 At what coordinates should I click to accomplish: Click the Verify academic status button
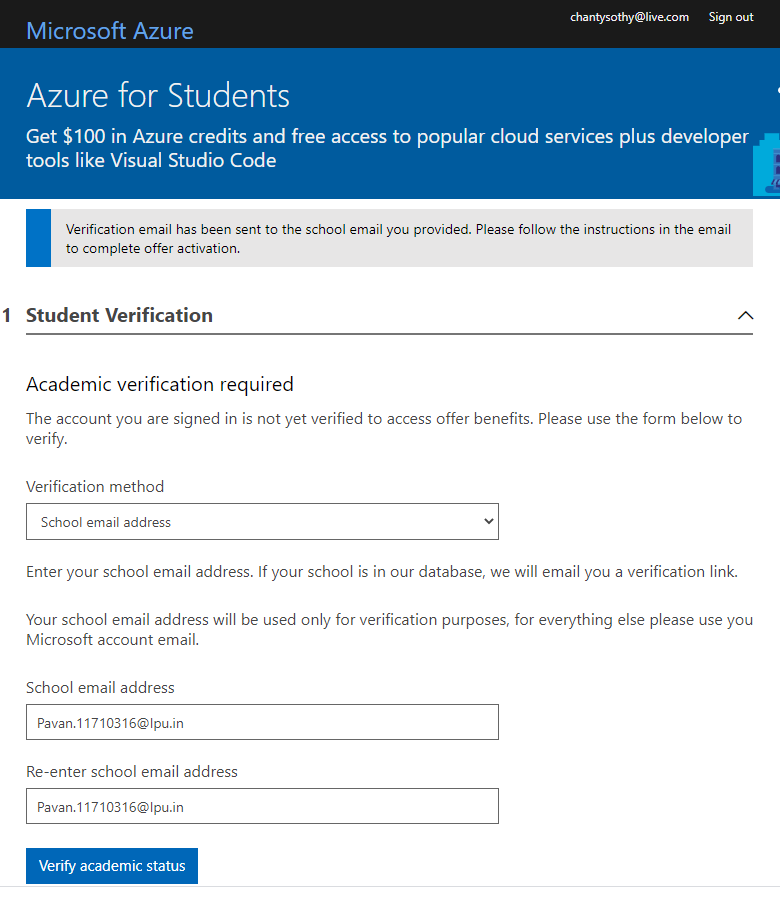click(112, 866)
